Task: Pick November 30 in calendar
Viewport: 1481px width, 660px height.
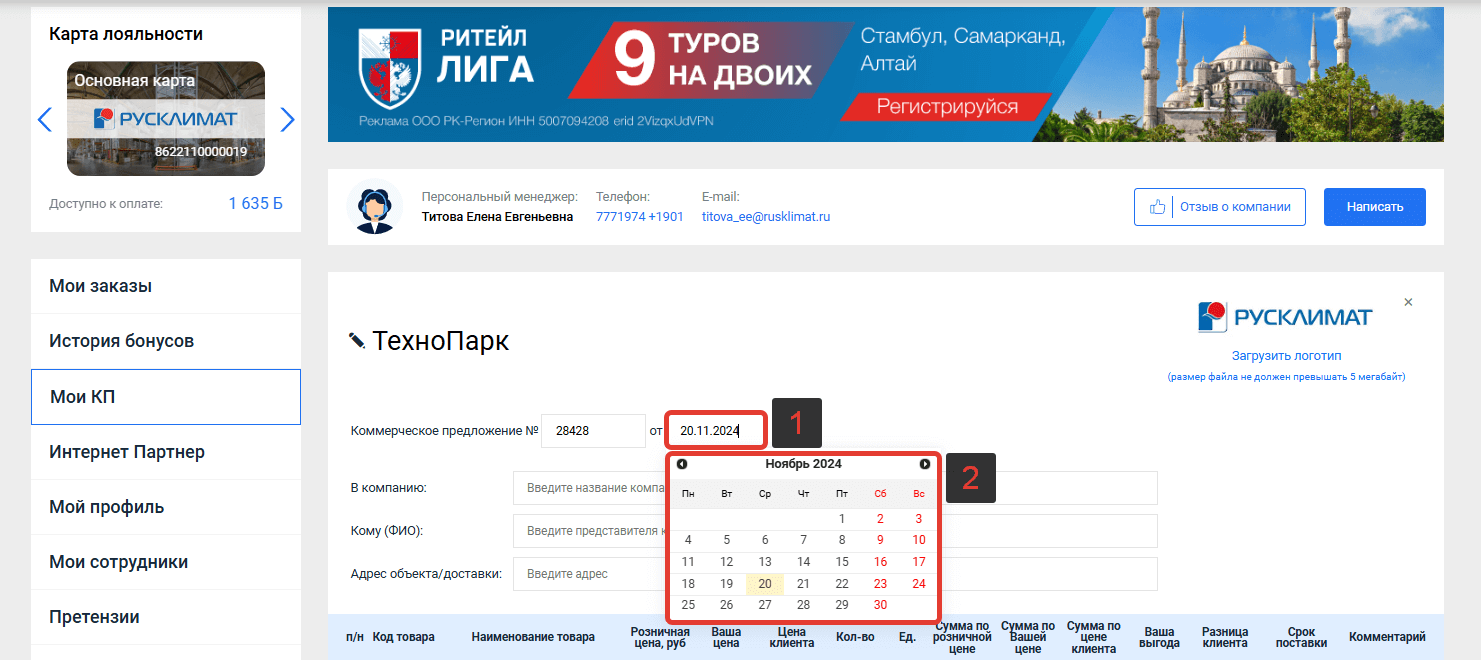Action: (880, 605)
